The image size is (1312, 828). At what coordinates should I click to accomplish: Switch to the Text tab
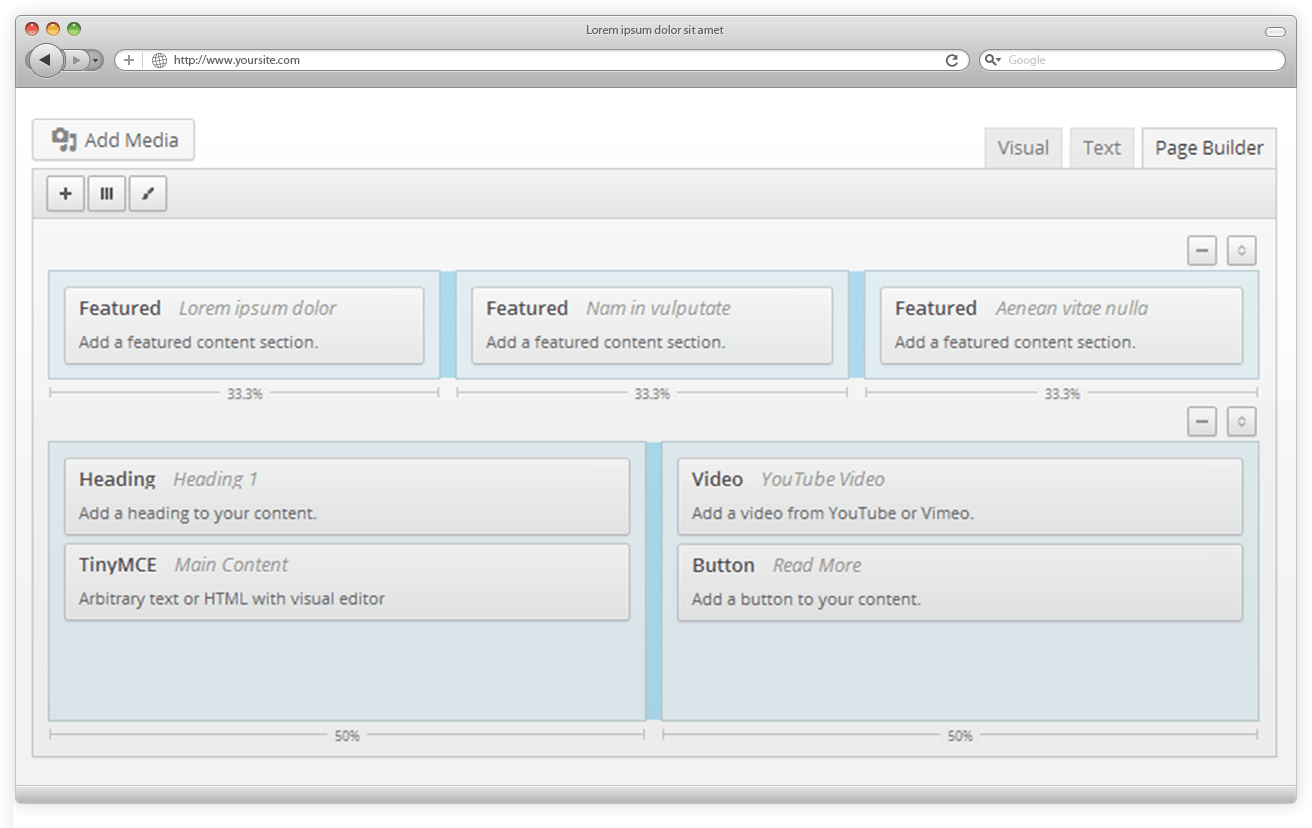click(1101, 148)
